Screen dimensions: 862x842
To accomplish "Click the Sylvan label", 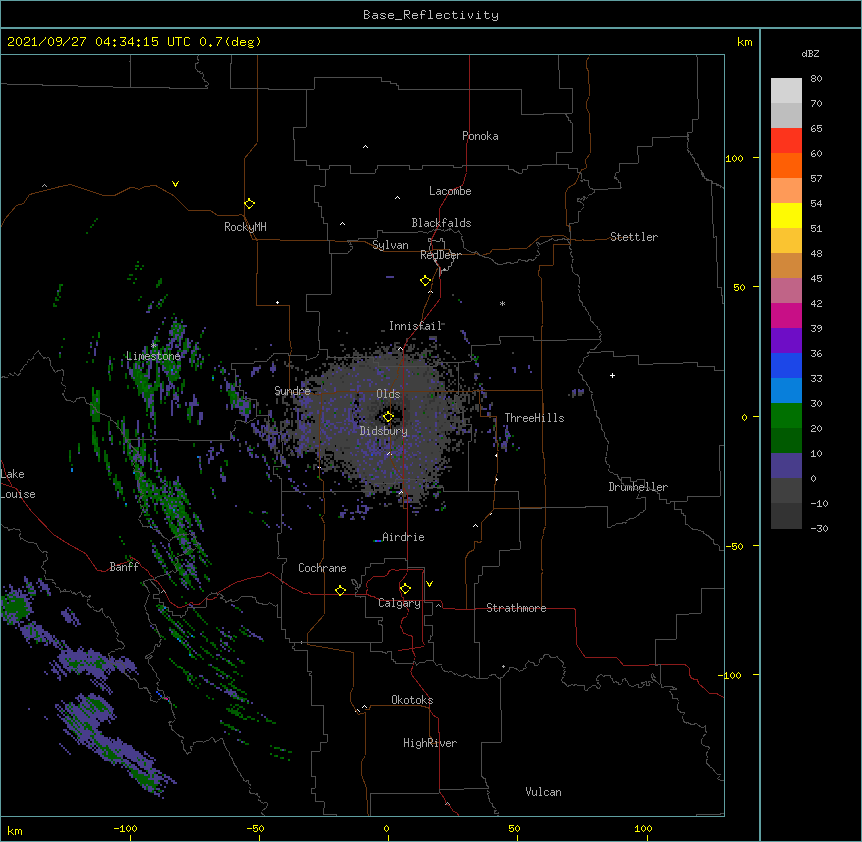I will pos(390,245).
